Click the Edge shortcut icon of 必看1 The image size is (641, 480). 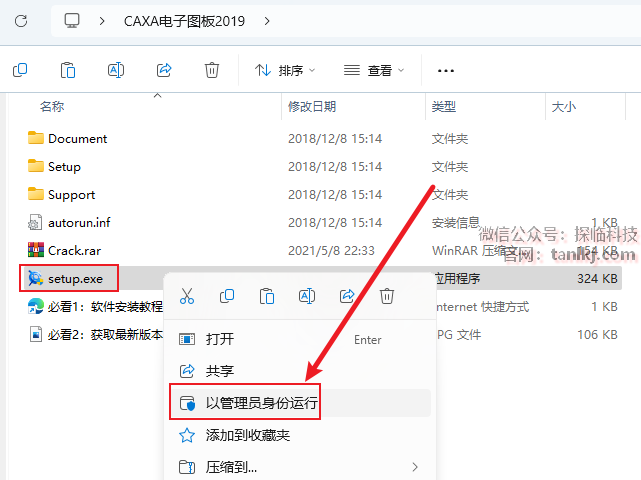click(x=36, y=306)
